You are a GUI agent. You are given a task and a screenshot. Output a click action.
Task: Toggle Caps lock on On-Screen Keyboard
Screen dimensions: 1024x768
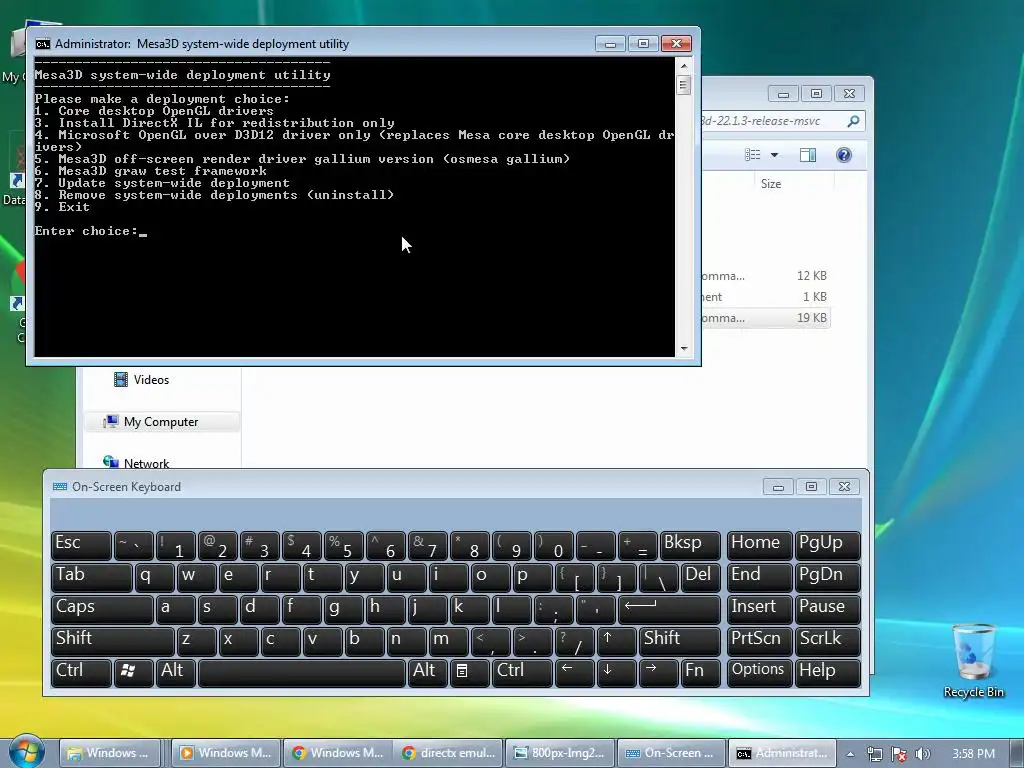(x=102, y=609)
